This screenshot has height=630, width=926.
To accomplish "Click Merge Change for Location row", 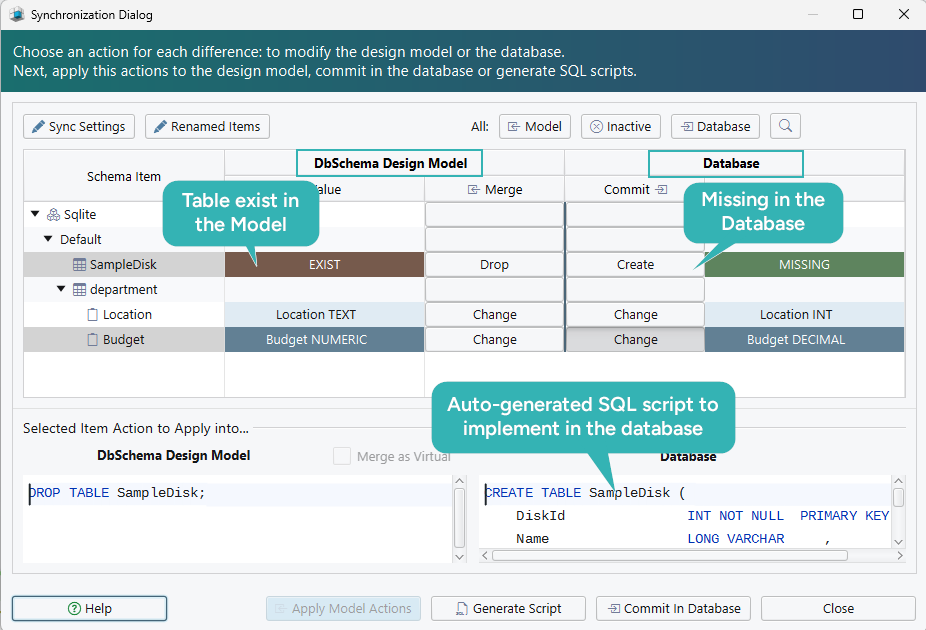I will pos(494,315).
